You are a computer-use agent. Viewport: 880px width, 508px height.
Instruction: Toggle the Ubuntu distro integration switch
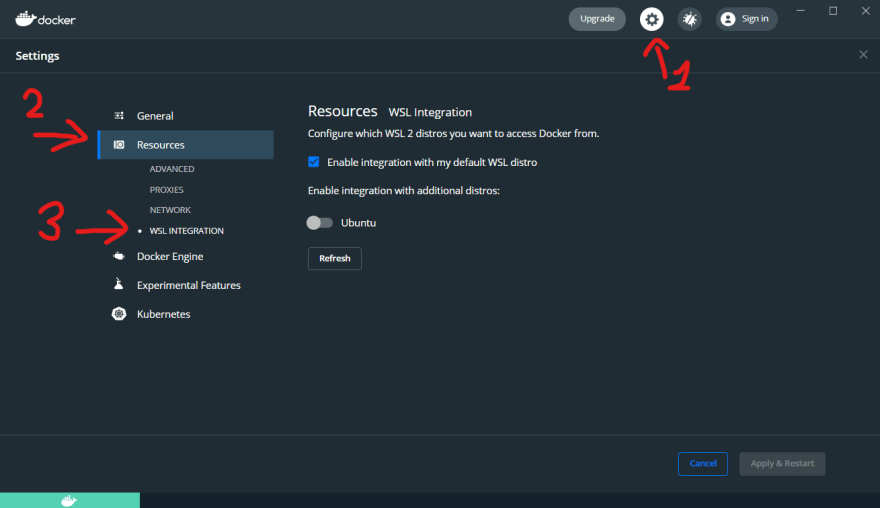pyautogui.click(x=319, y=223)
